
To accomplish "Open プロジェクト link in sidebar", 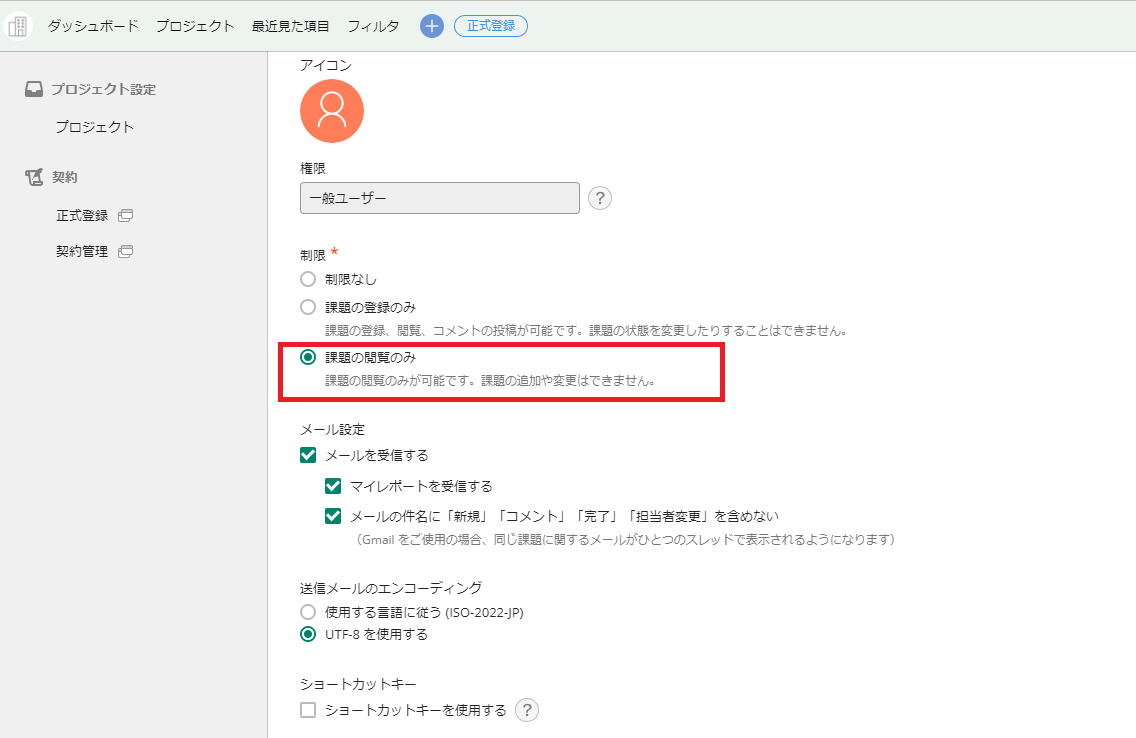I will [95, 127].
